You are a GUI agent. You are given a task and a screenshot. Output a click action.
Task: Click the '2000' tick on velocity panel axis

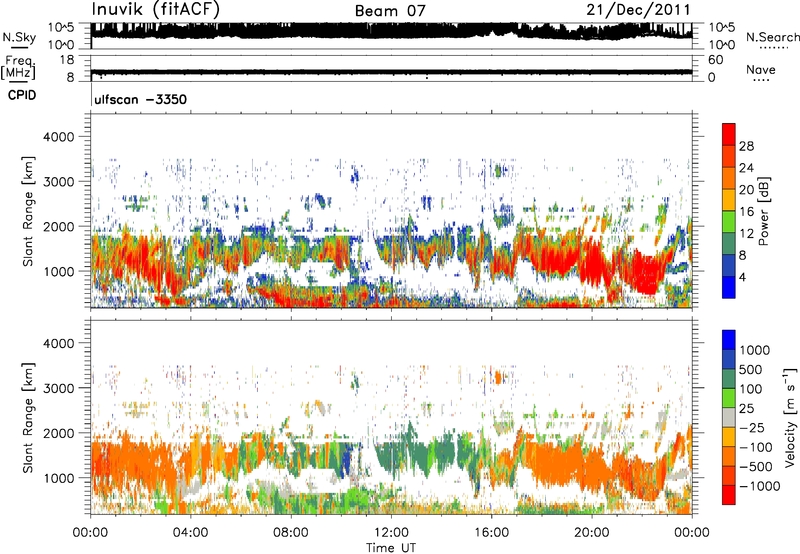(58, 433)
